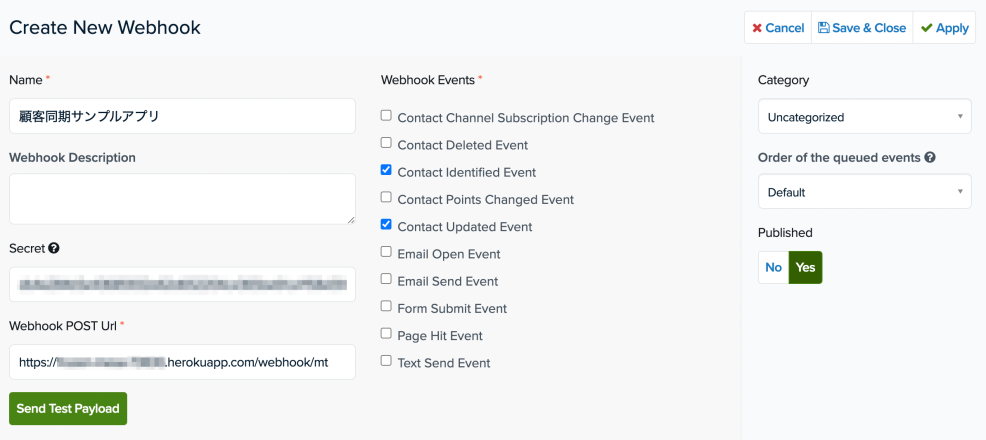Enable the Page Hit Event checkbox
Image resolution: width=986 pixels, height=440 pixels.
click(386, 334)
